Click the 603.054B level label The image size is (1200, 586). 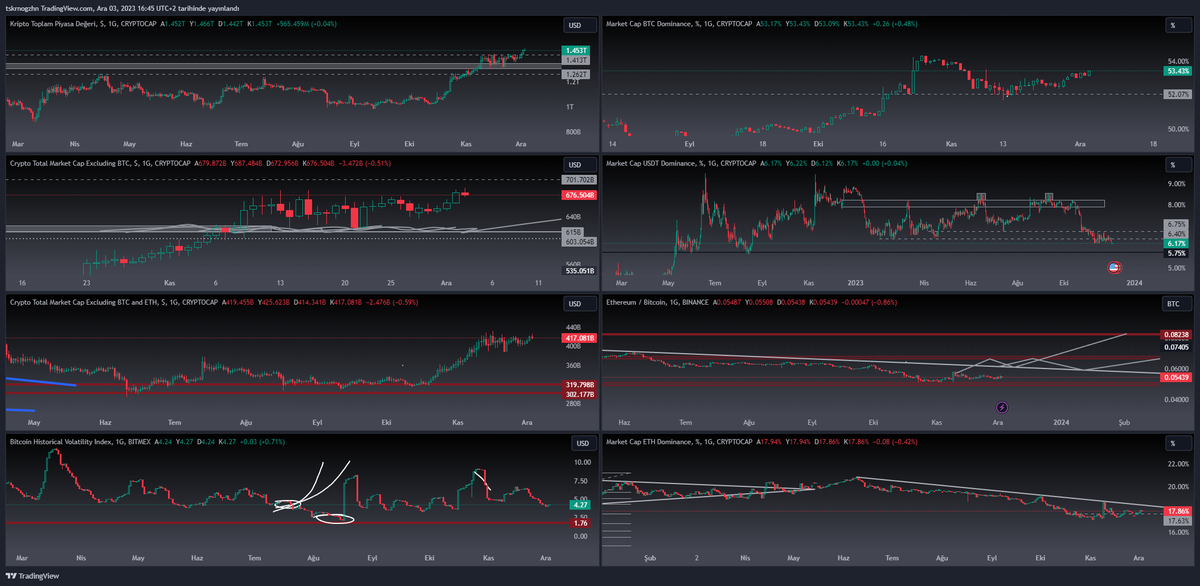pos(581,241)
